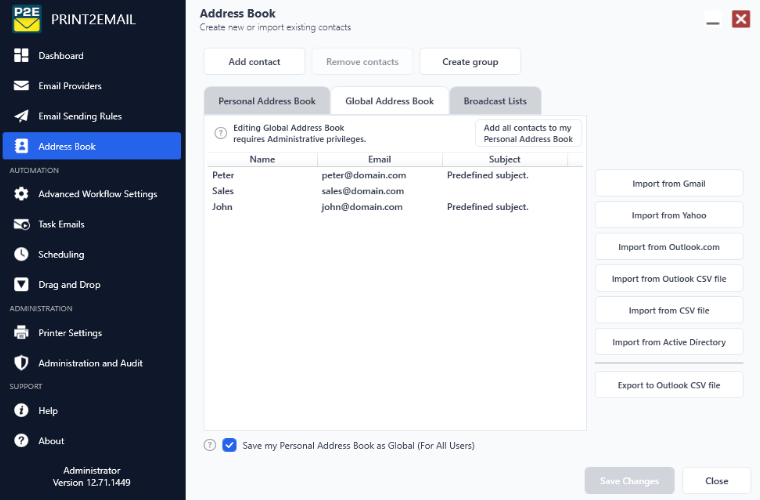The height and width of the screenshot is (500, 760).
Task: Click the Advanced Workflow Settings gear icon
Action: point(21,194)
